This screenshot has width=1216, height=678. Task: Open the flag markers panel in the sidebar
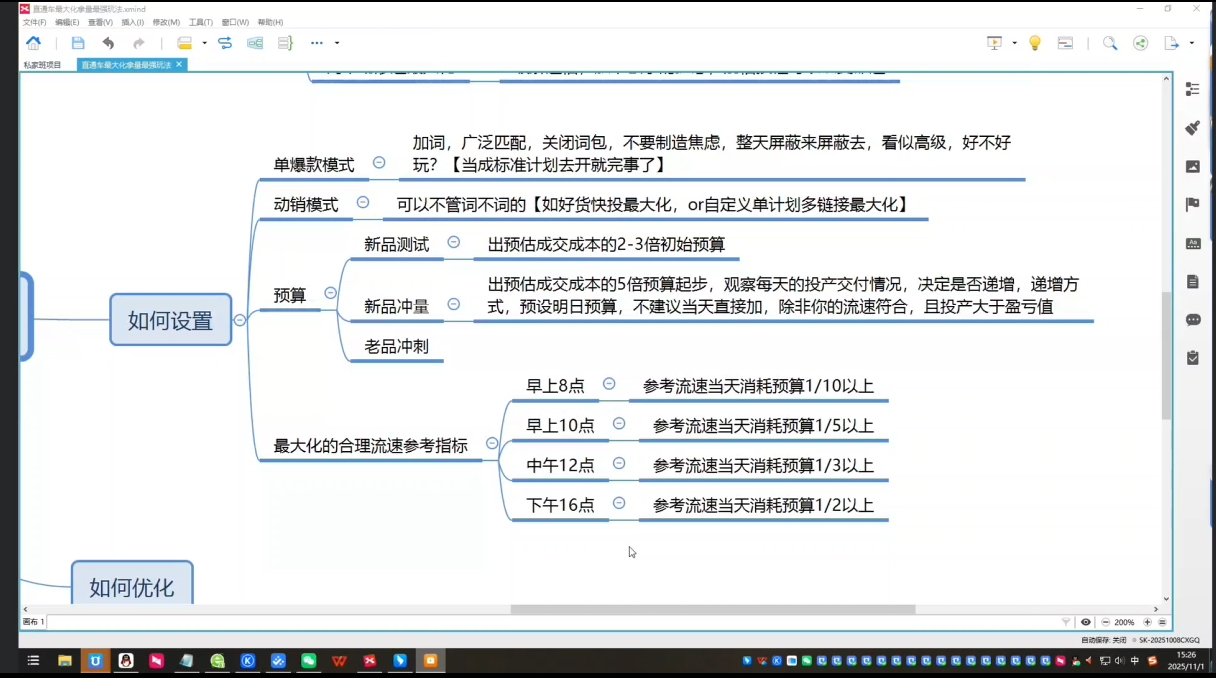click(x=1192, y=205)
